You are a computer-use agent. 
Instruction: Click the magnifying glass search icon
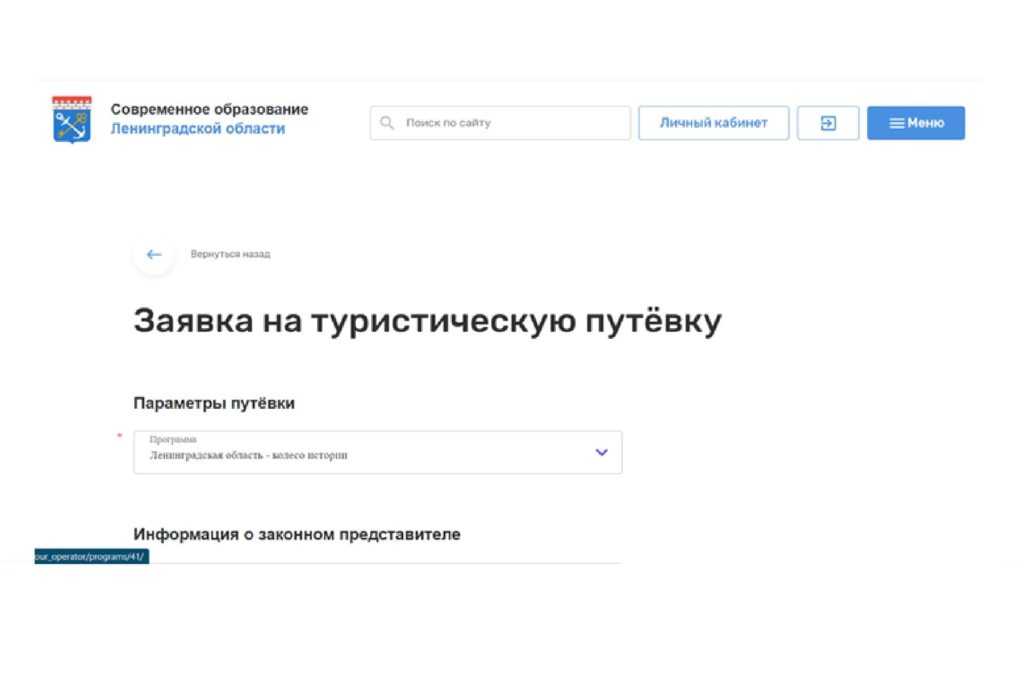(388, 123)
